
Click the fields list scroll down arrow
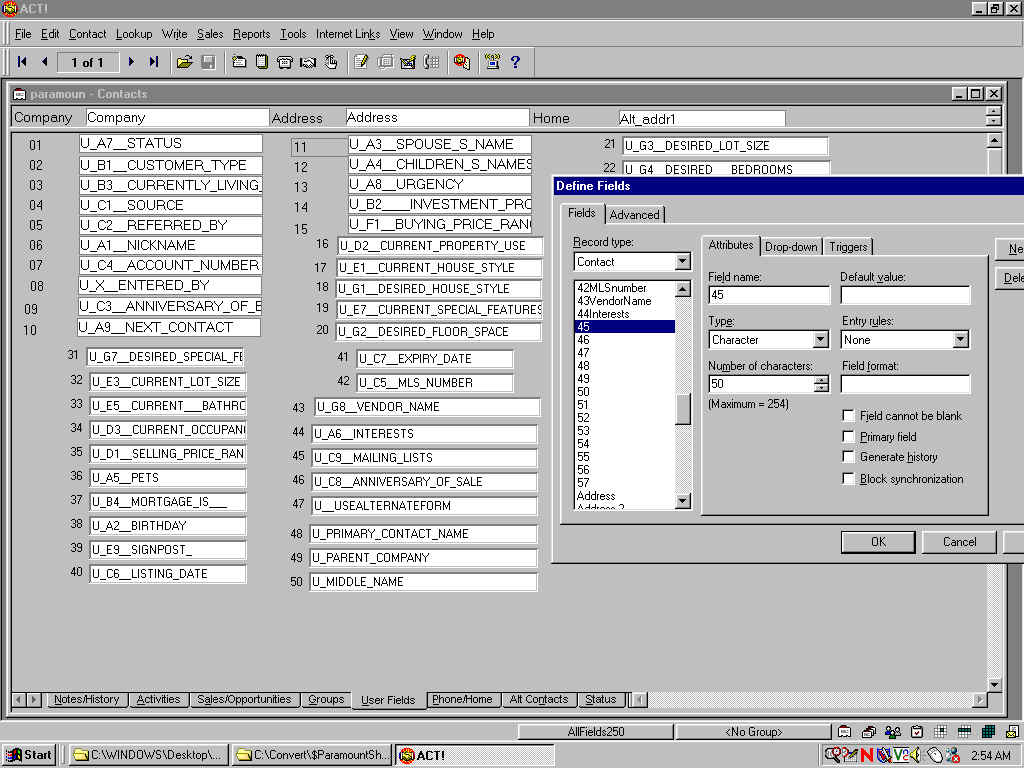pos(682,501)
